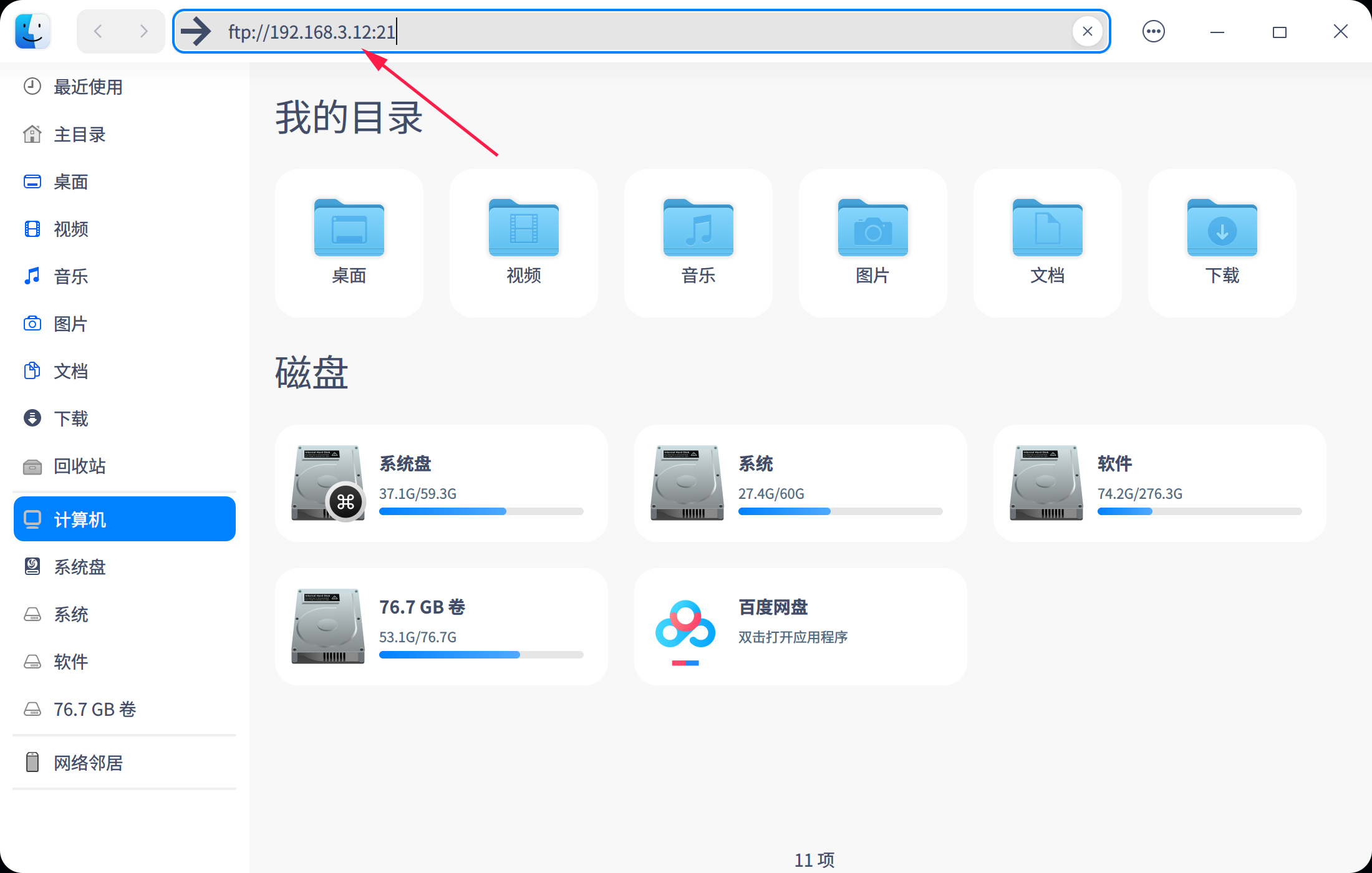Click the go arrow in address bar

196,31
